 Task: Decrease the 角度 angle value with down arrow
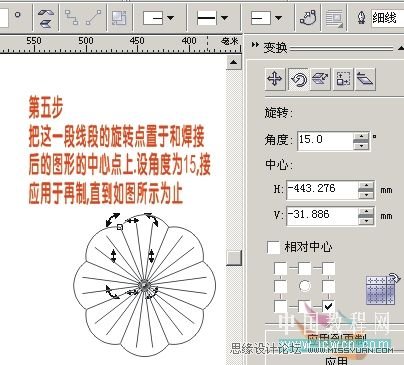pyautogui.click(x=361, y=146)
